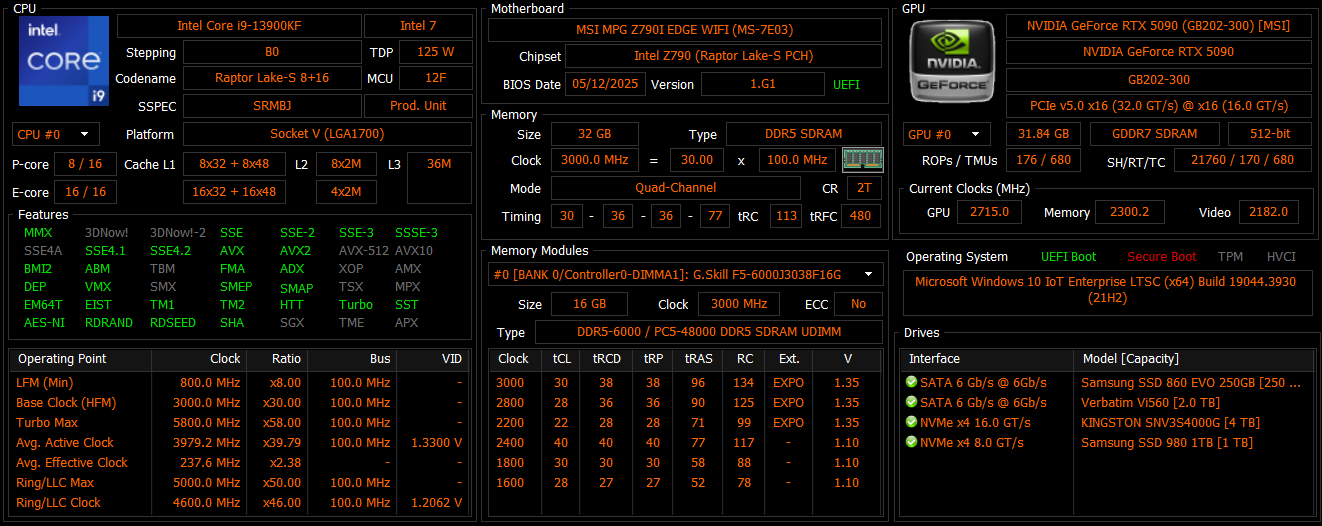Click the GPU memory size 31.84 GB
Image resolution: width=1322 pixels, height=526 pixels.
pos(1043,134)
